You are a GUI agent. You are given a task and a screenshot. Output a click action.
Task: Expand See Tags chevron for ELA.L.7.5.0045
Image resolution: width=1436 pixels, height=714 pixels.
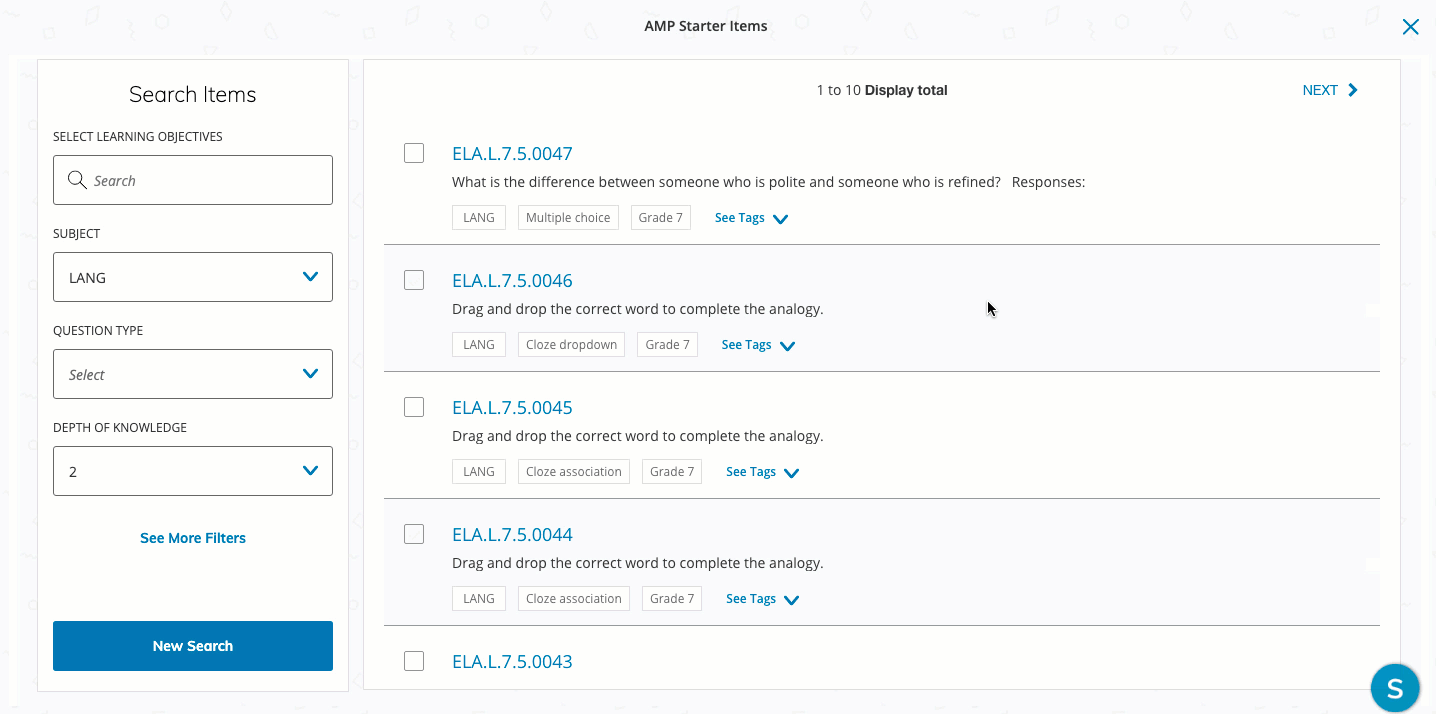(x=792, y=473)
